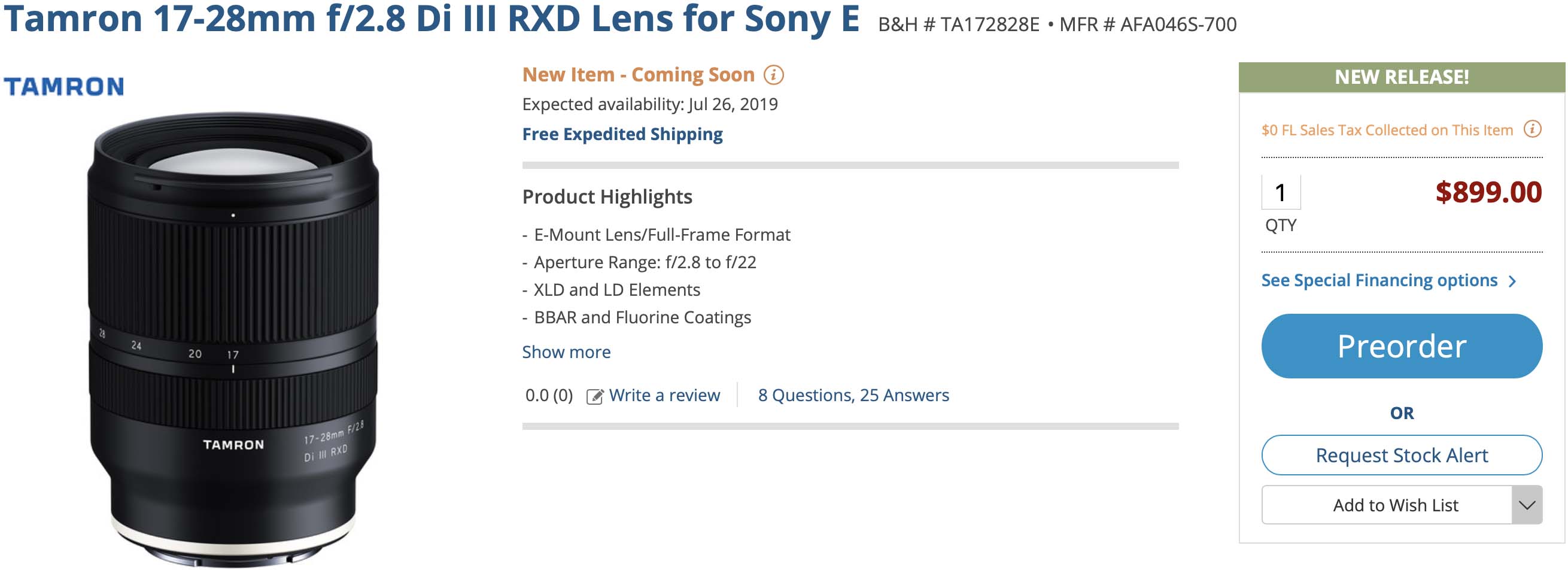Screen dimensions: 1568x570
Task: Click the product title heading
Action: coord(431,19)
